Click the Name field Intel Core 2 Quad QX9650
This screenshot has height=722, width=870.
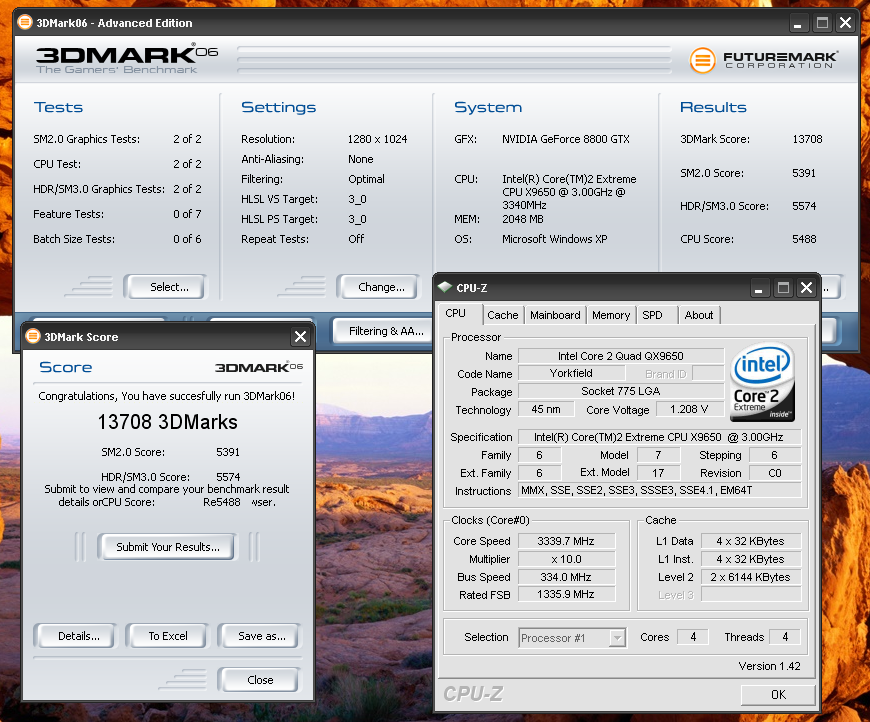pos(620,356)
